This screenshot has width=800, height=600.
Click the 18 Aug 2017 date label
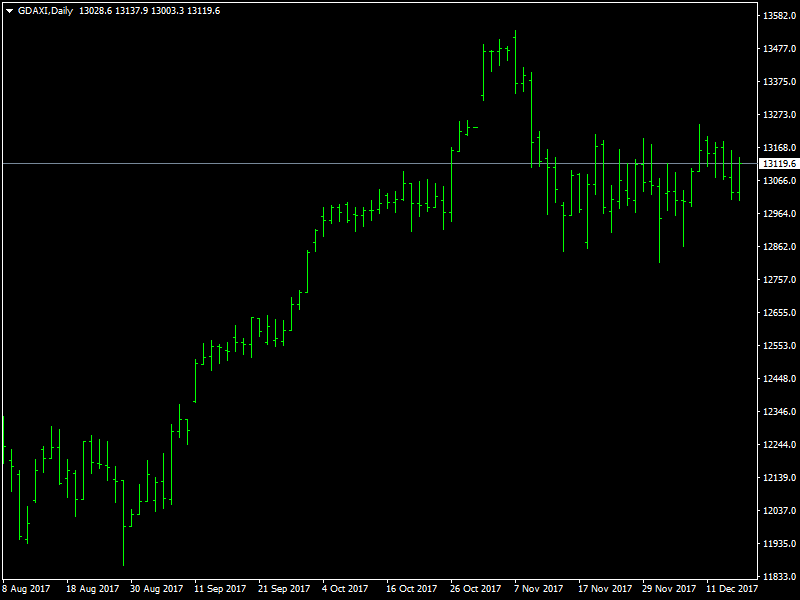click(x=92, y=589)
